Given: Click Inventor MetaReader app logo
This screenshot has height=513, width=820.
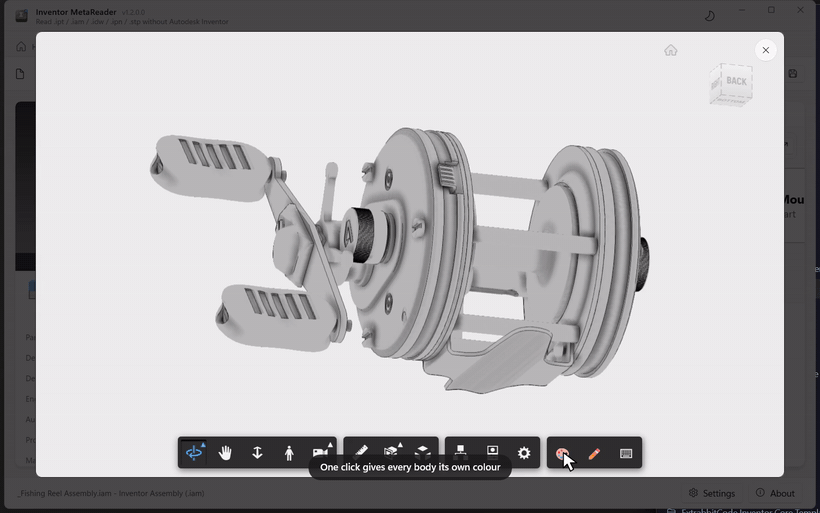Looking at the screenshot, I should point(21,16).
